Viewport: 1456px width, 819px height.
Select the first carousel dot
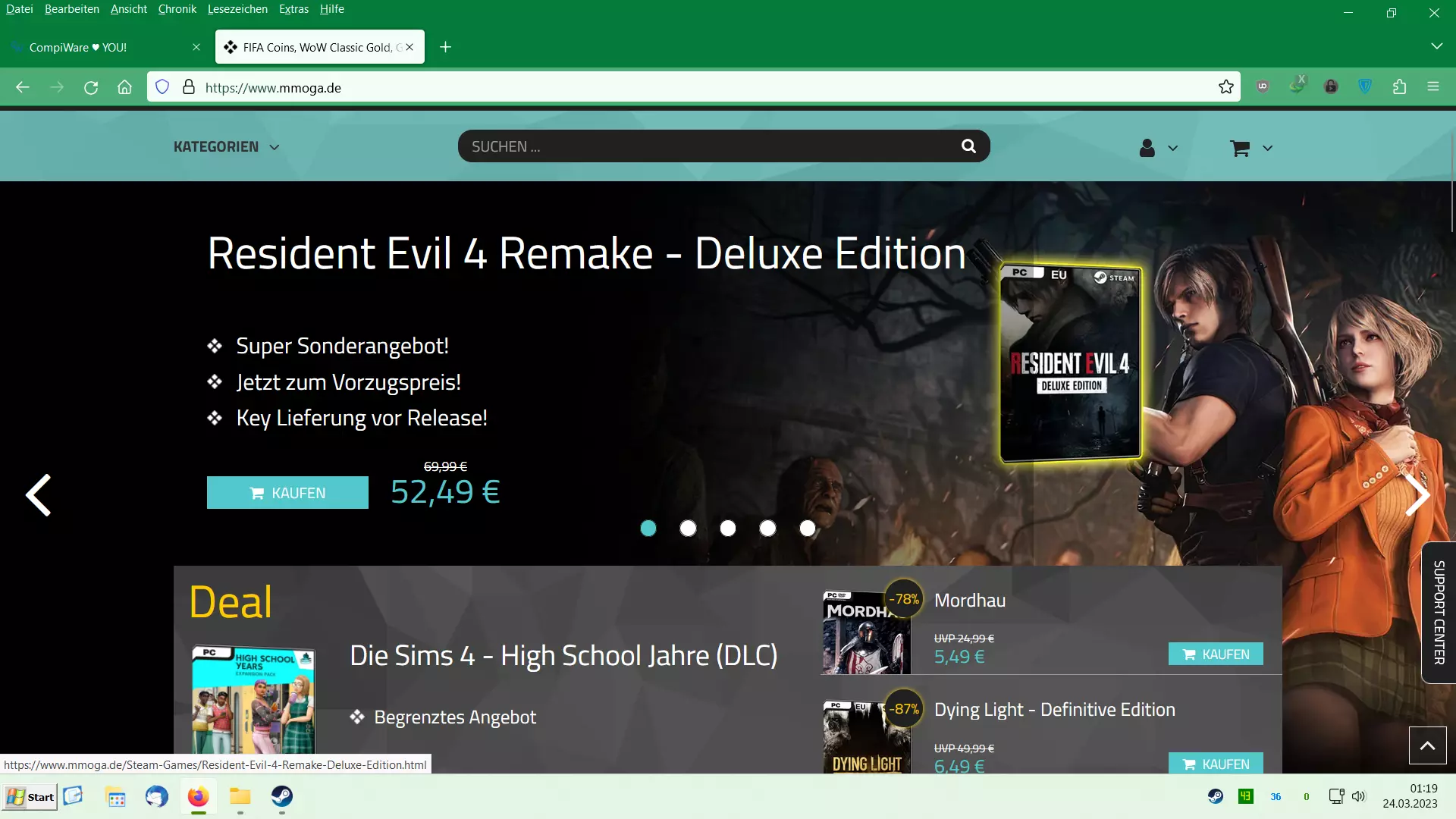(648, 529)
